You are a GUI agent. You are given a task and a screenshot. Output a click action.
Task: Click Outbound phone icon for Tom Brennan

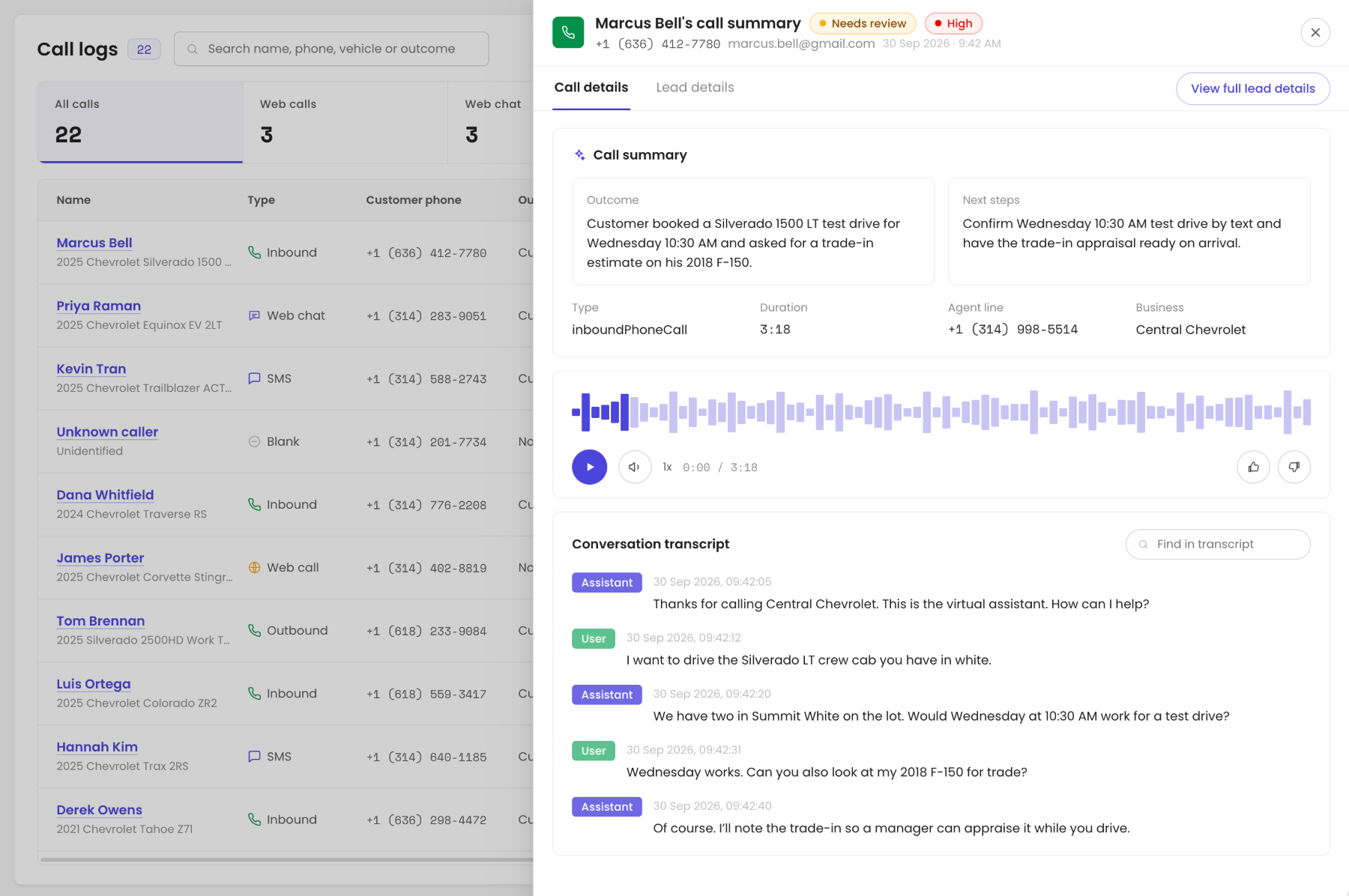pos(255,630)
